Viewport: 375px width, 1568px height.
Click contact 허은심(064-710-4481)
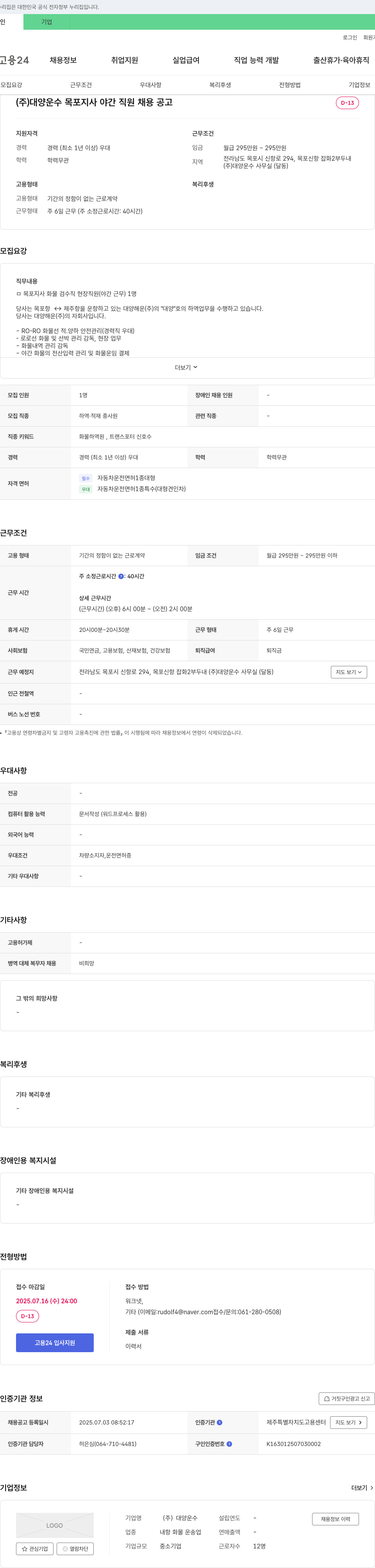(x=107, y=1444)
